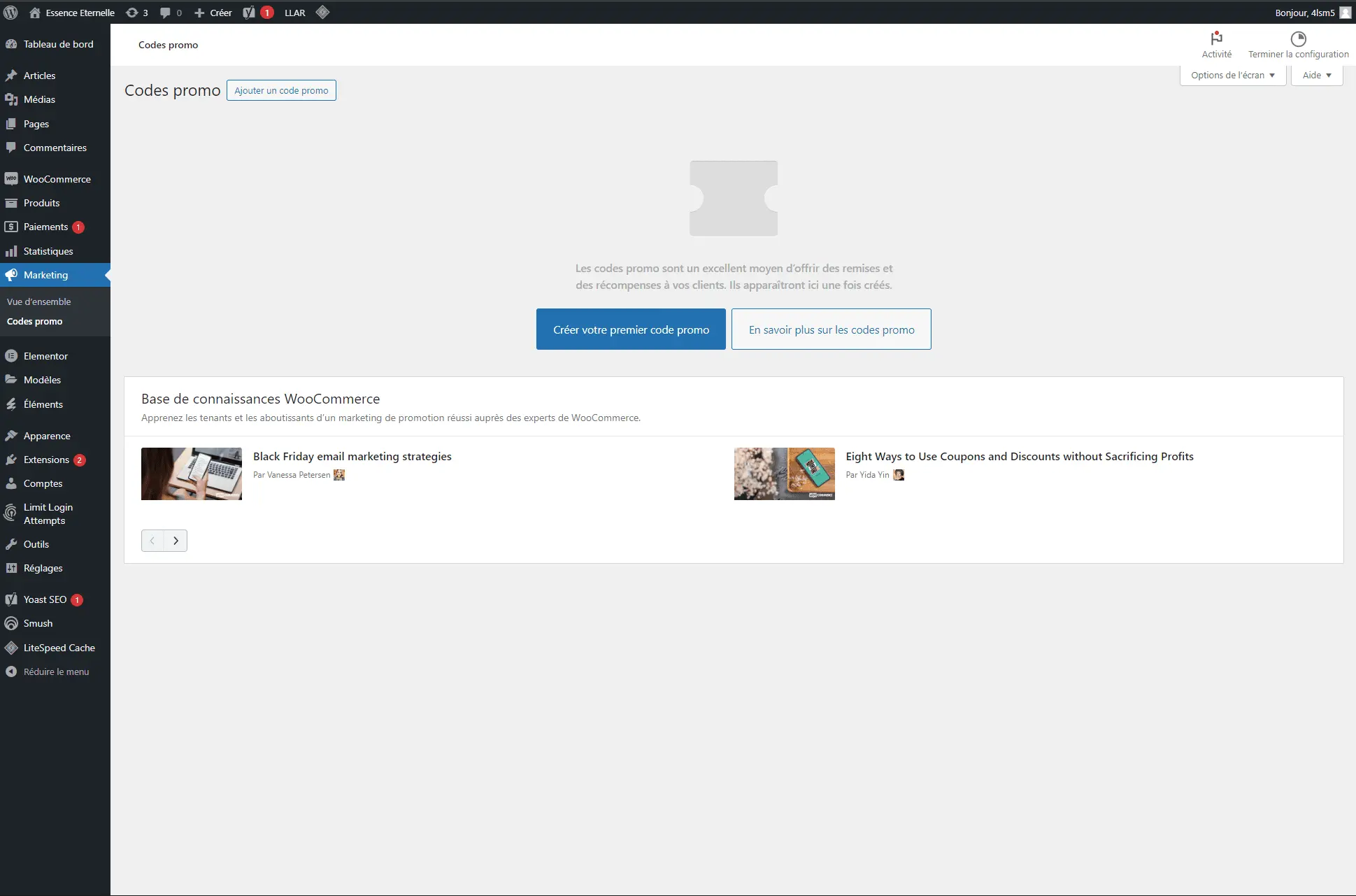This screenshot has height=896, width=1356.
Task: Click the user avatar next to Bonjour
Action: (1346, 13)
